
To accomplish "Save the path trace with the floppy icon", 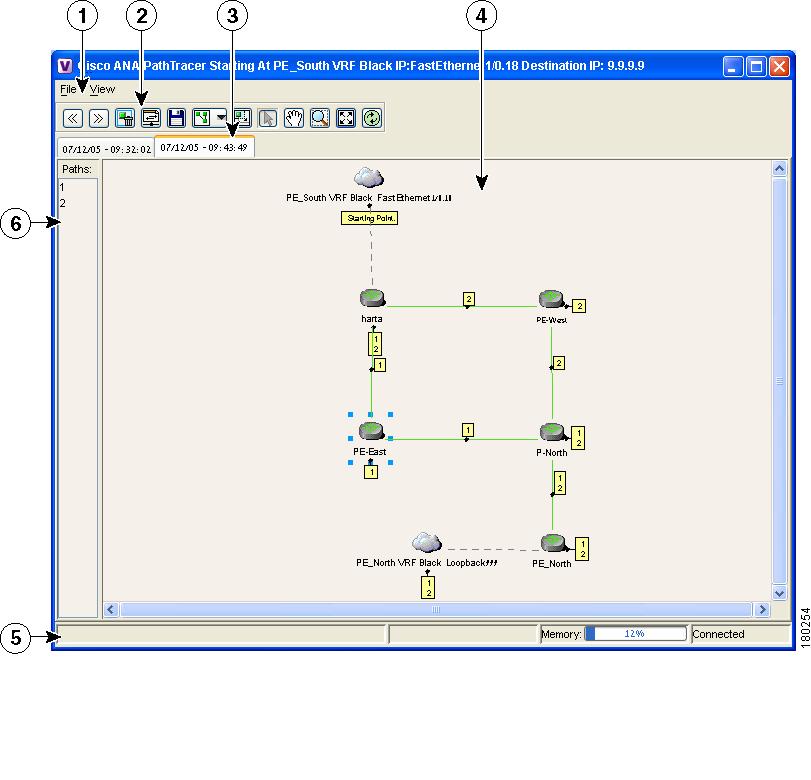I will click(x=176, y=118).
